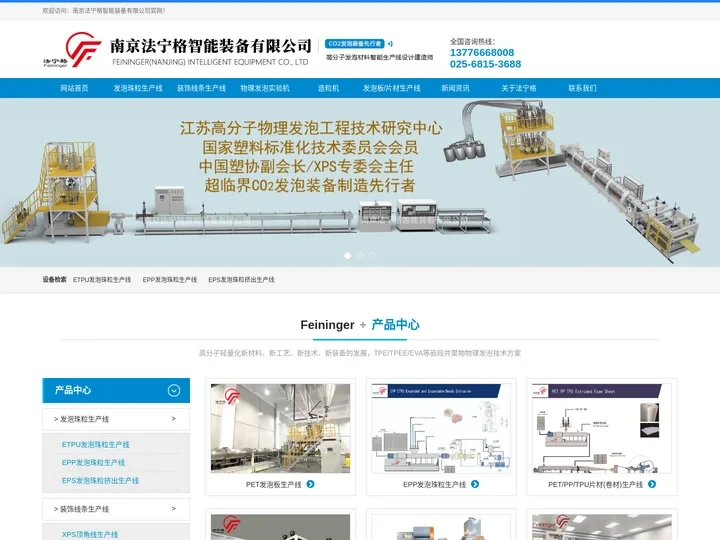Open the 联系我们 navigation item
The image size is (720, 540).
pos(582,88)
